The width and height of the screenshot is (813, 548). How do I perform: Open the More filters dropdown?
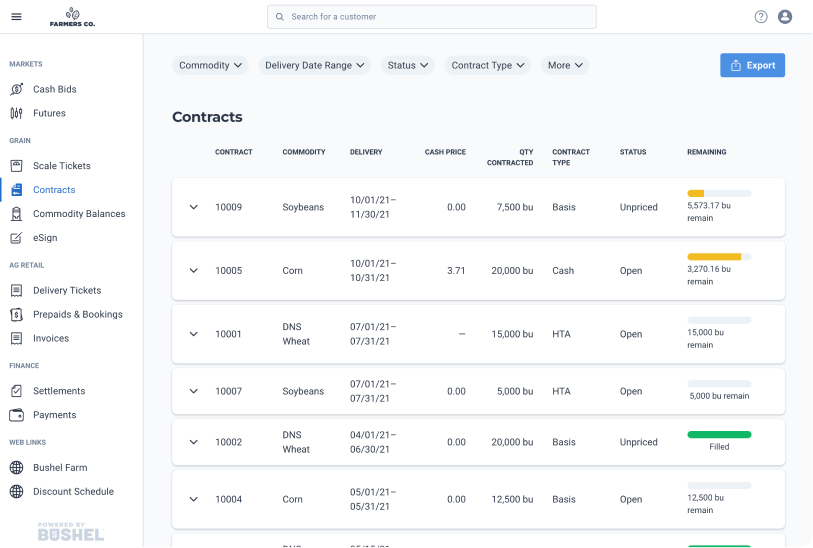[565, 65]
